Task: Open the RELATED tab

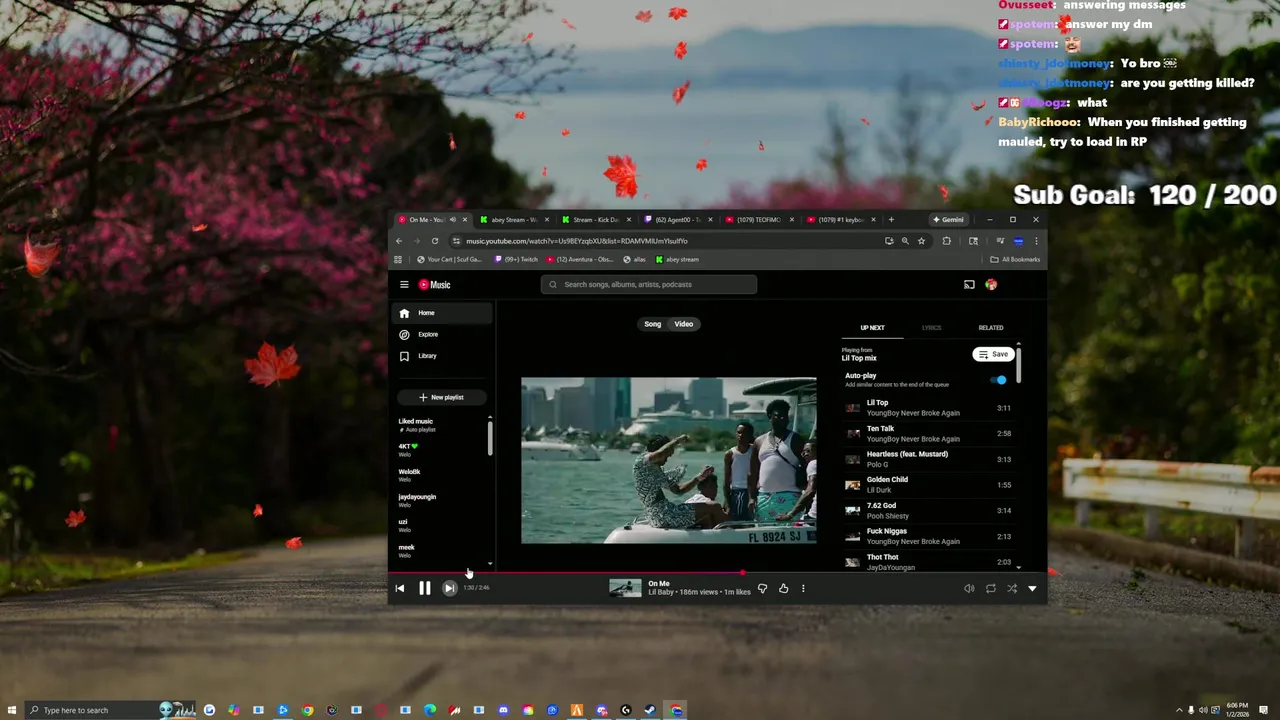Action: (x=991, y=328)
